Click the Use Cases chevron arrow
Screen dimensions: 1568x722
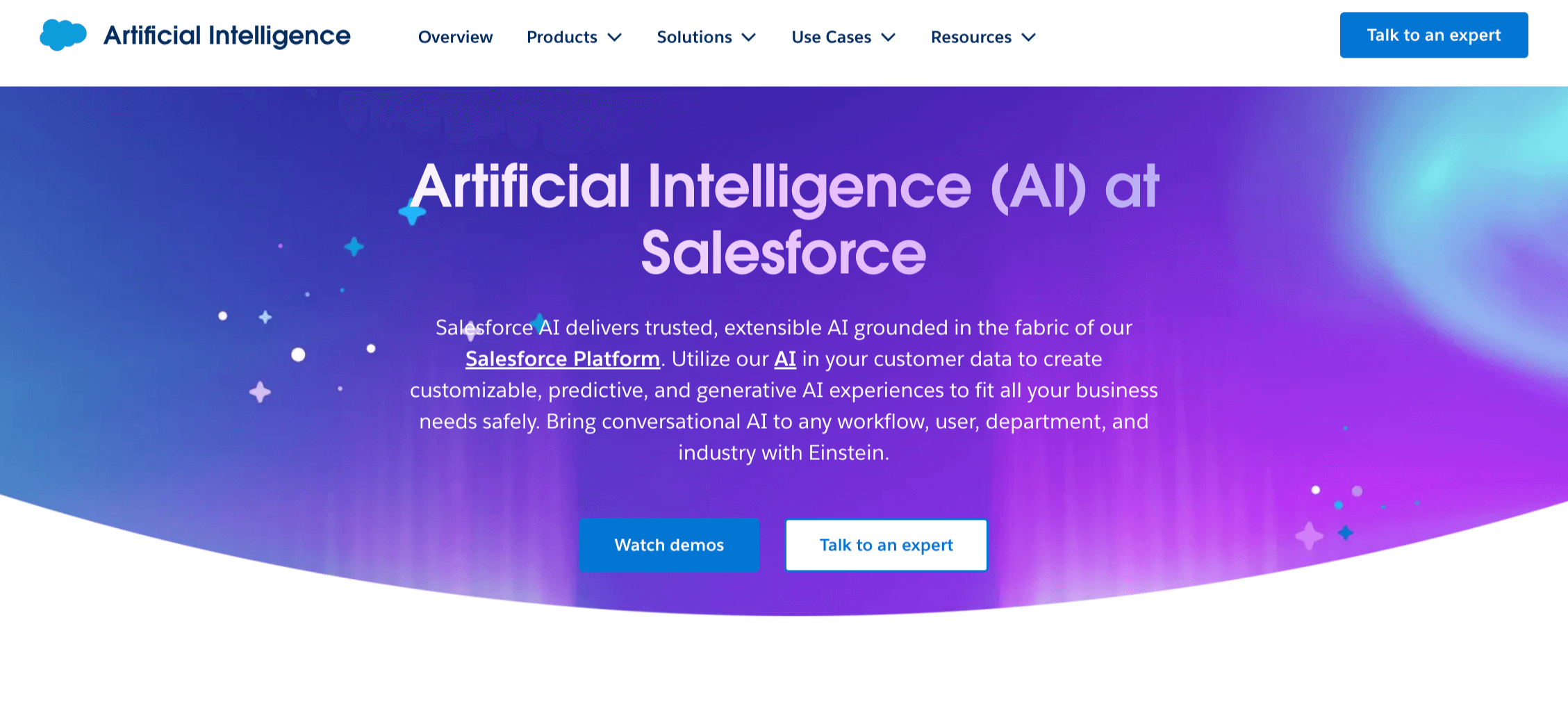[x=888, y=38]
